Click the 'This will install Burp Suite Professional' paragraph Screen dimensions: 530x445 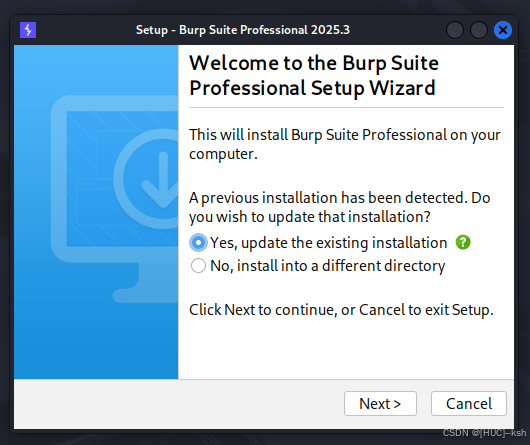click(345, 144)
